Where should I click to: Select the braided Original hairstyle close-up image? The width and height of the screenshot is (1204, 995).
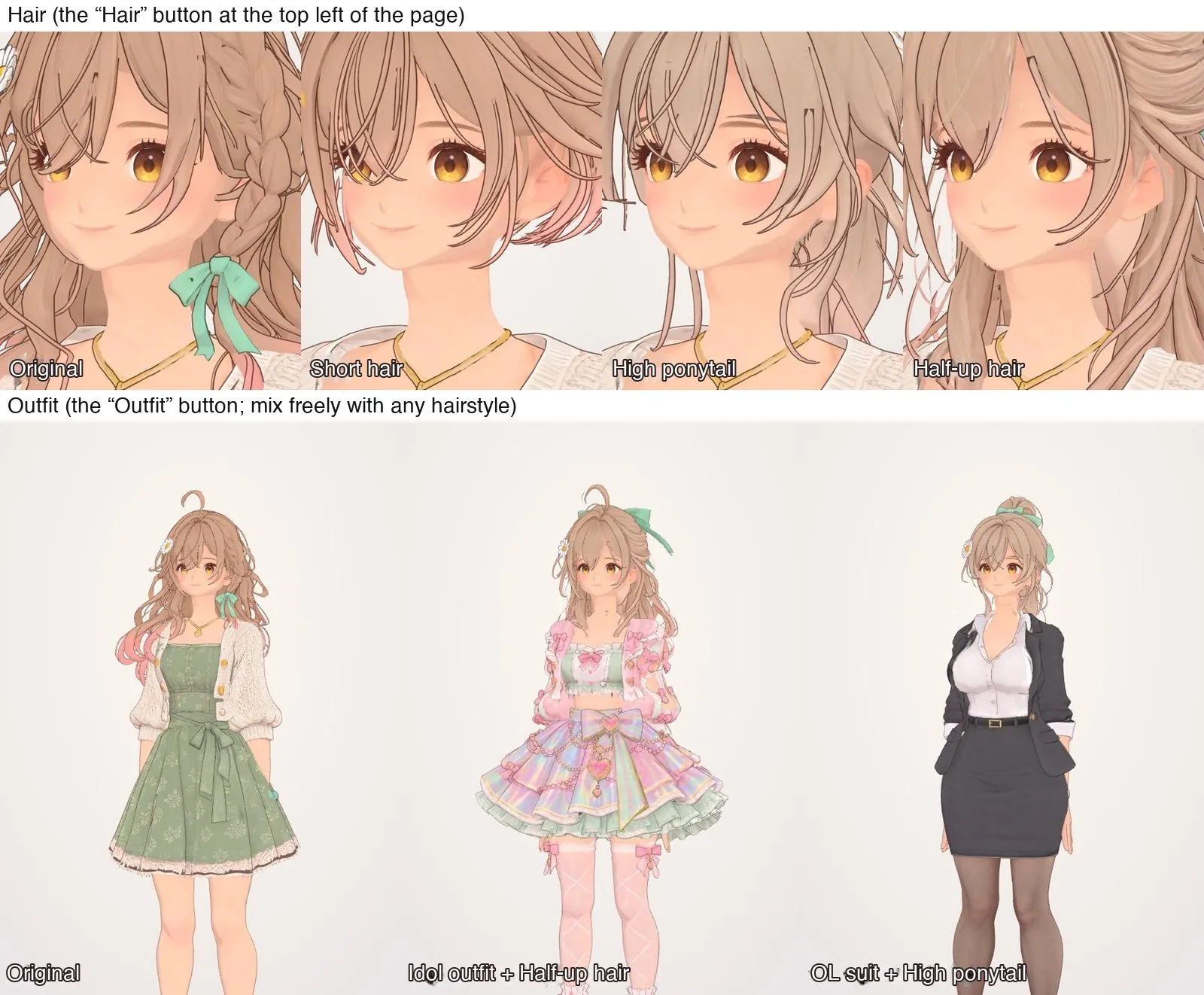click(x=150, y=210)
